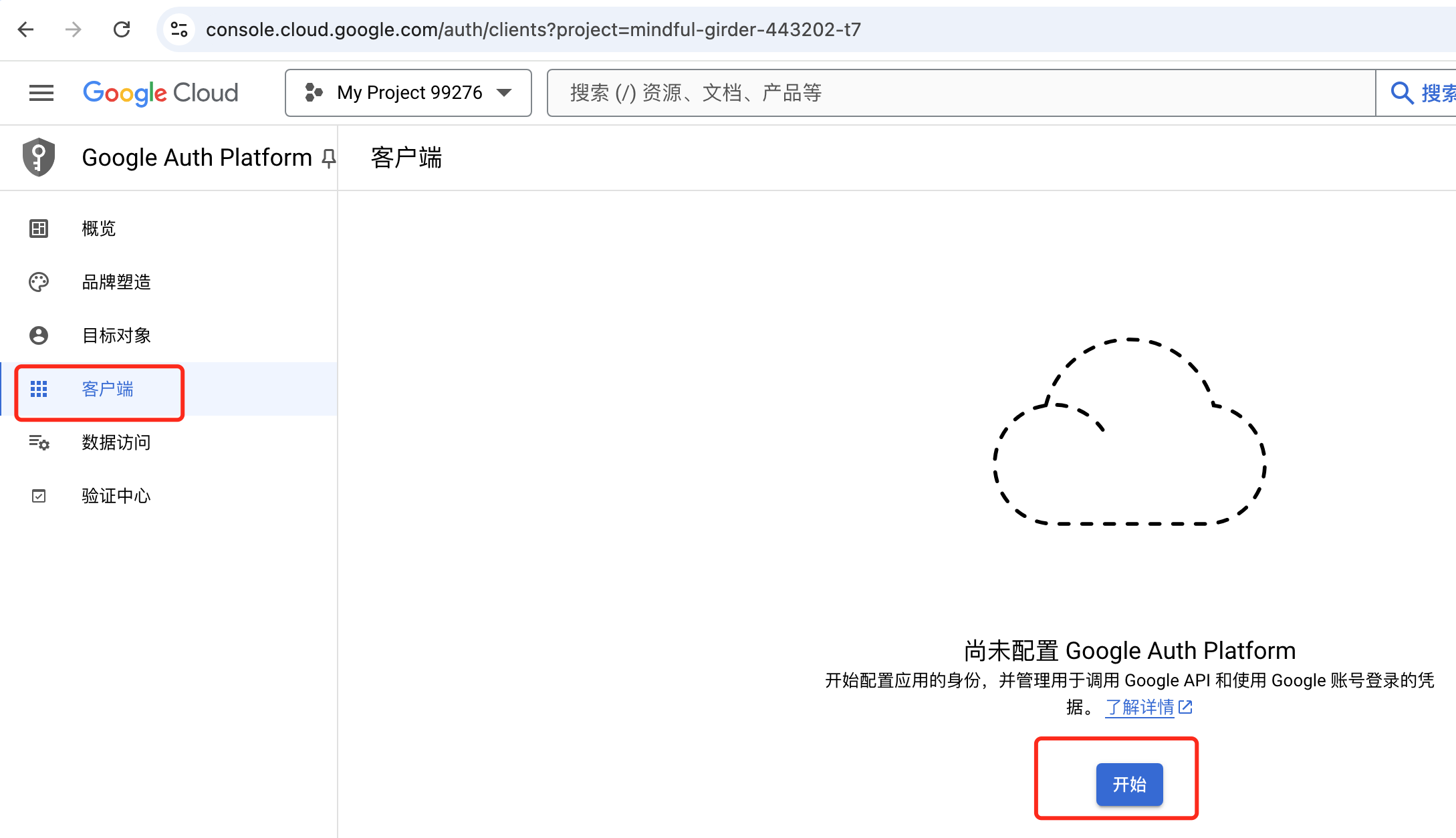1456x838 pixels.
Task: Focus the resource search input field
Action: pyautogui.click(x=961, y=93)
